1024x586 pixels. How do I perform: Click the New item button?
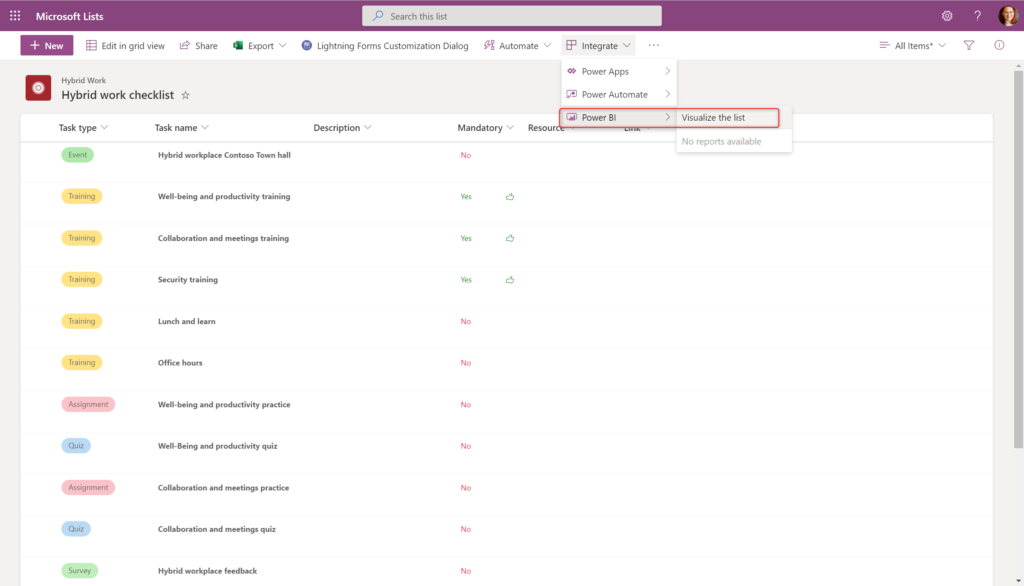[x=47, y=45]
